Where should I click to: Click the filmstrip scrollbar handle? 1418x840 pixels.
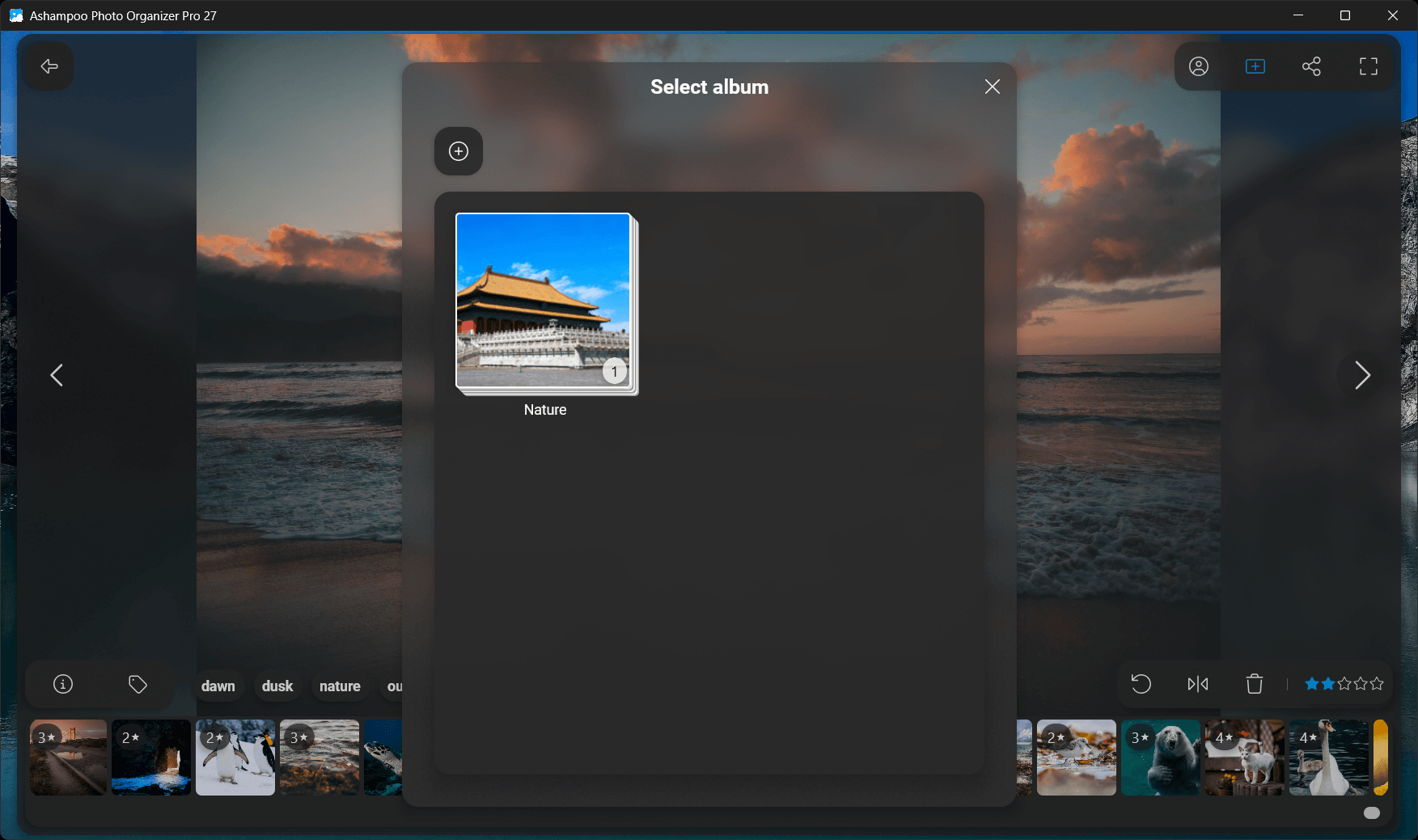(1372, 813)
